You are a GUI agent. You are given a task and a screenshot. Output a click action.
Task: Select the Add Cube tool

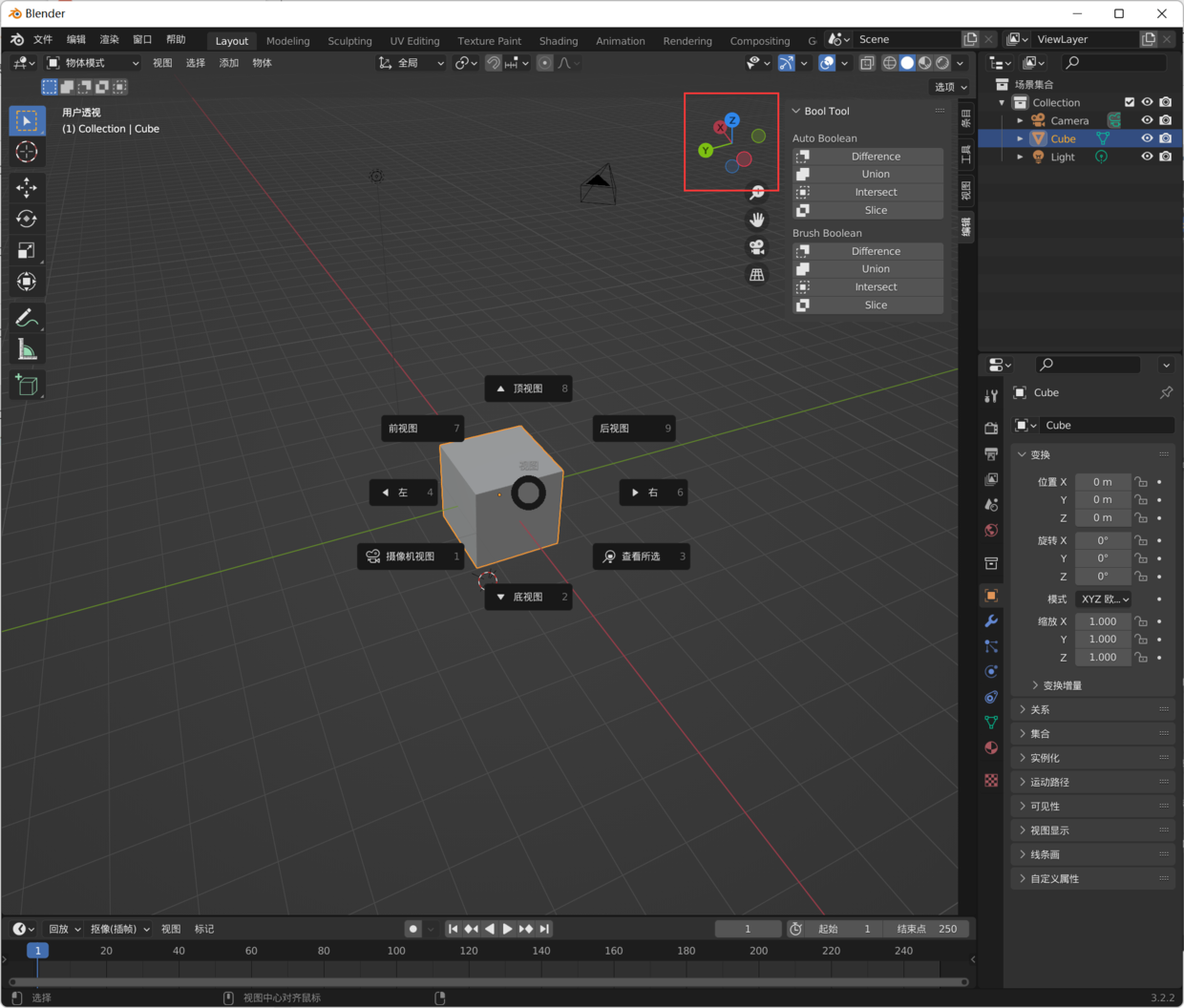[26, 385]
